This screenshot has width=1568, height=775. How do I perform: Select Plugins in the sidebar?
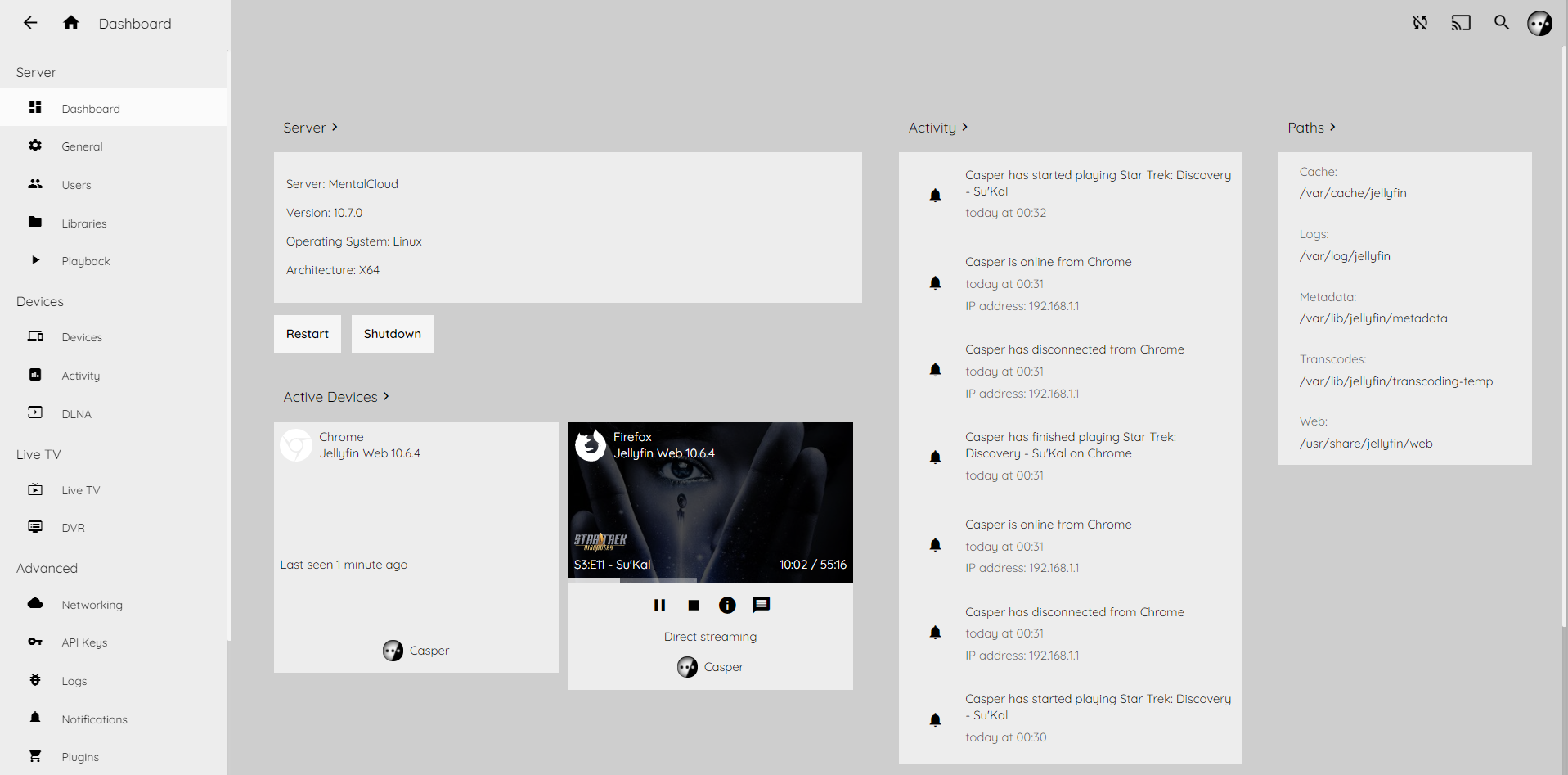80,757
